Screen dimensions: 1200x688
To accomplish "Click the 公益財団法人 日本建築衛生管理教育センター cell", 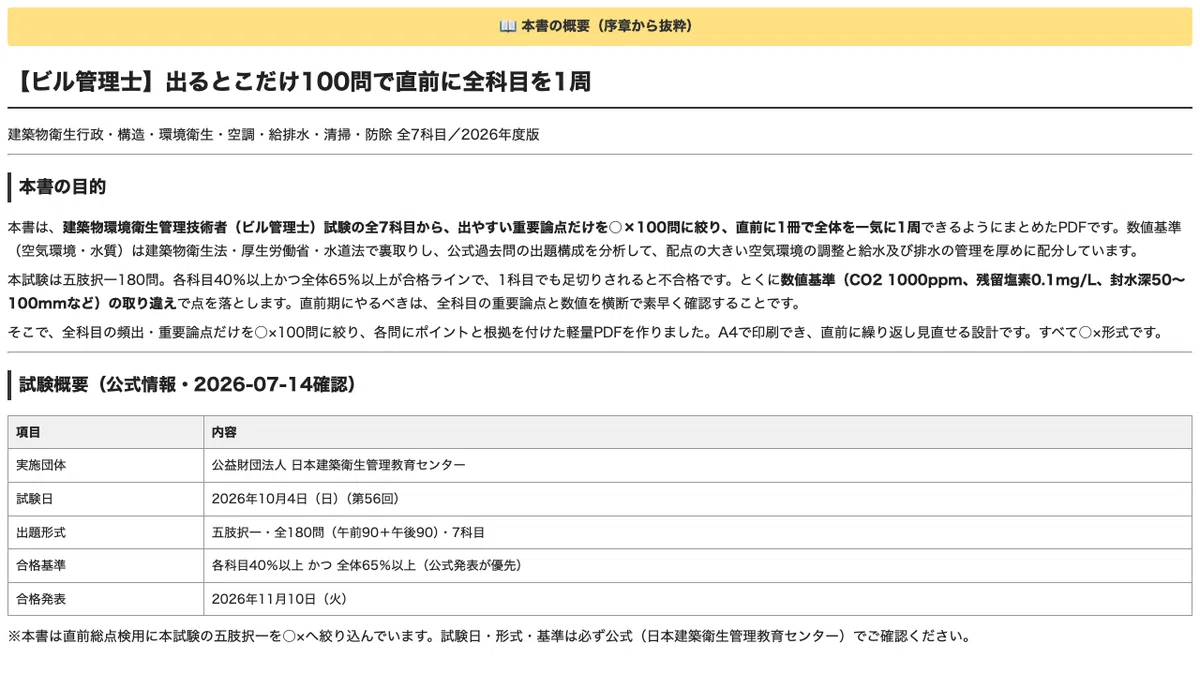I will pos(698,465).
